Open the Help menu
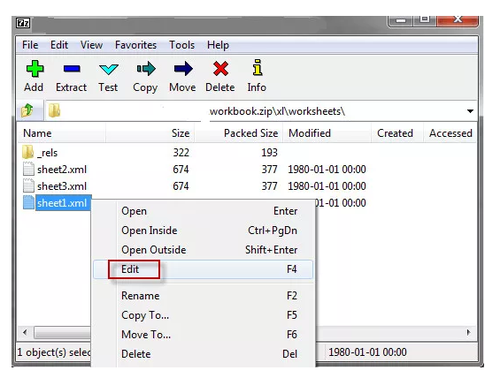This screenshot has height=378, width=500. [x=218, y=45]
